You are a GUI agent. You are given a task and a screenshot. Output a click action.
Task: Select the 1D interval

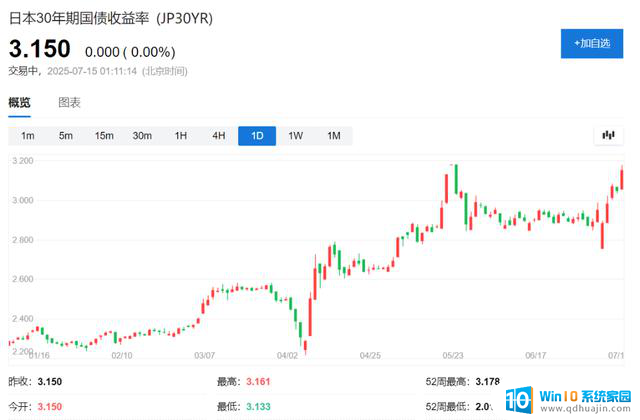click(x=257, y=136)
